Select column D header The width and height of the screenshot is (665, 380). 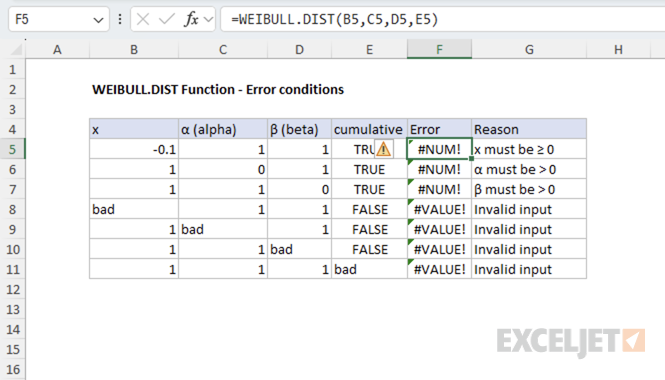point(299,50)
